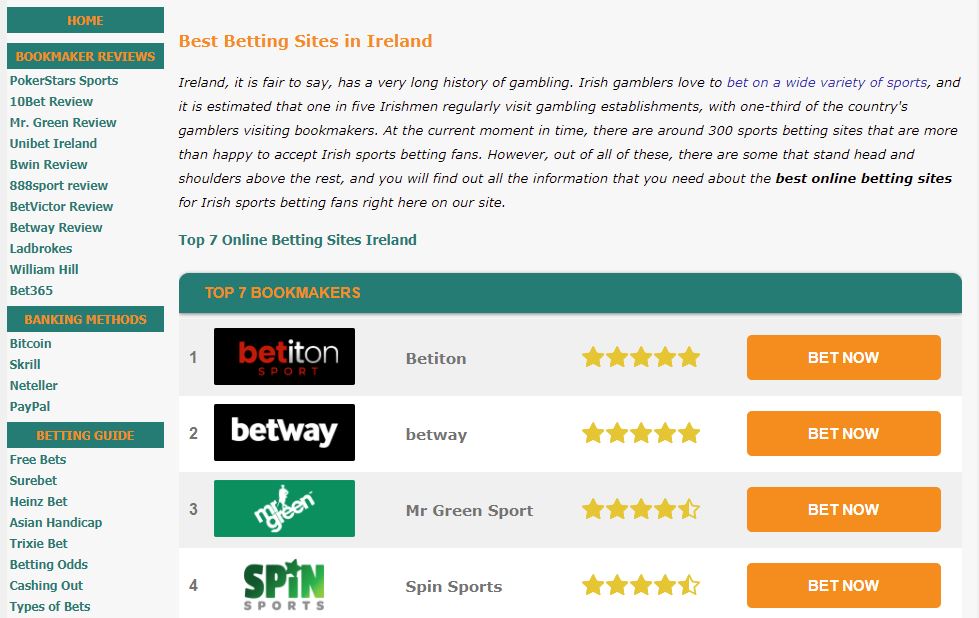
Task: Click the Mr Green logo
Action: coord(284,509)
